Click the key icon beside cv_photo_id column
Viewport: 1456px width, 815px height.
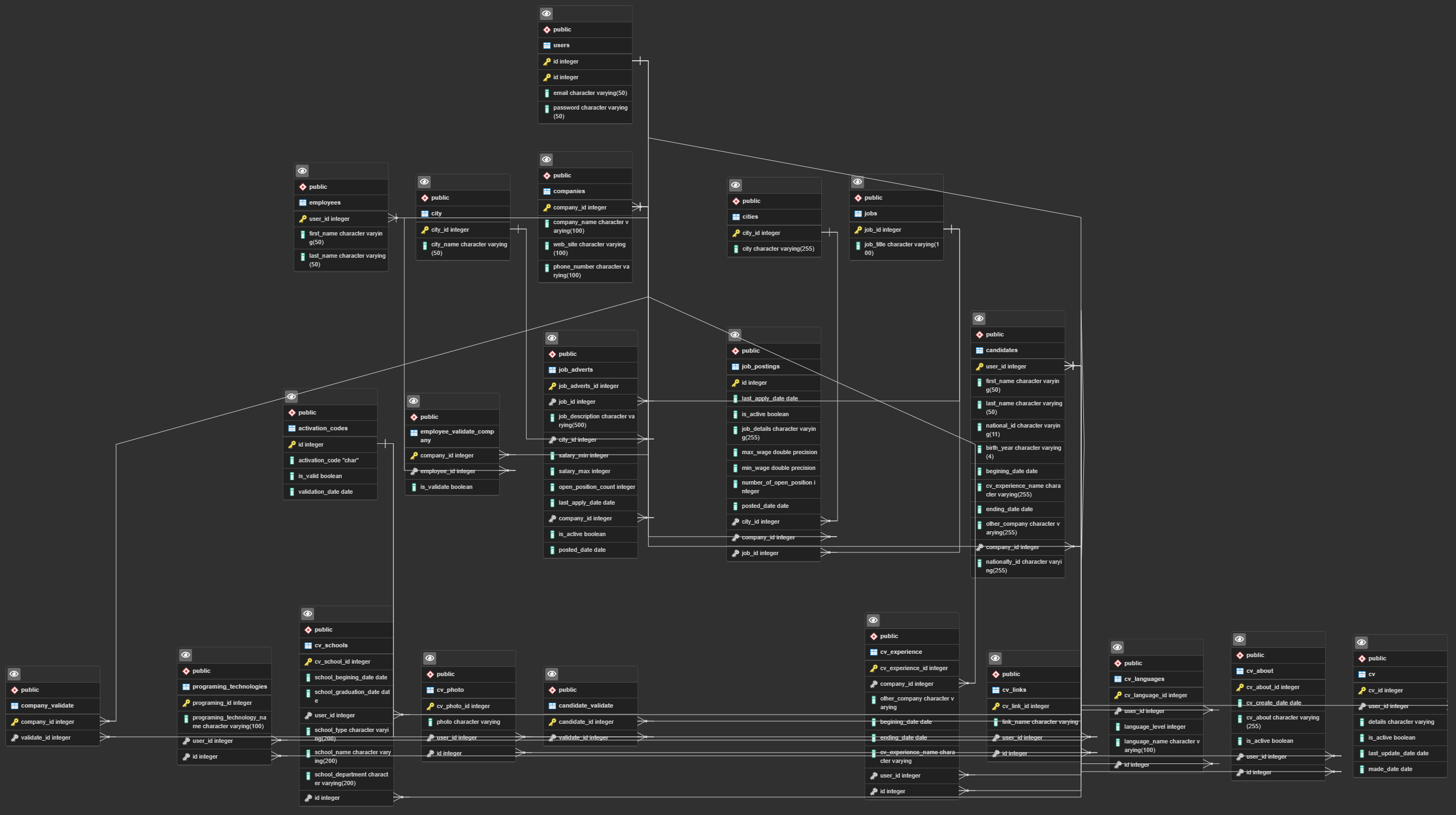(x=430, y=706)
